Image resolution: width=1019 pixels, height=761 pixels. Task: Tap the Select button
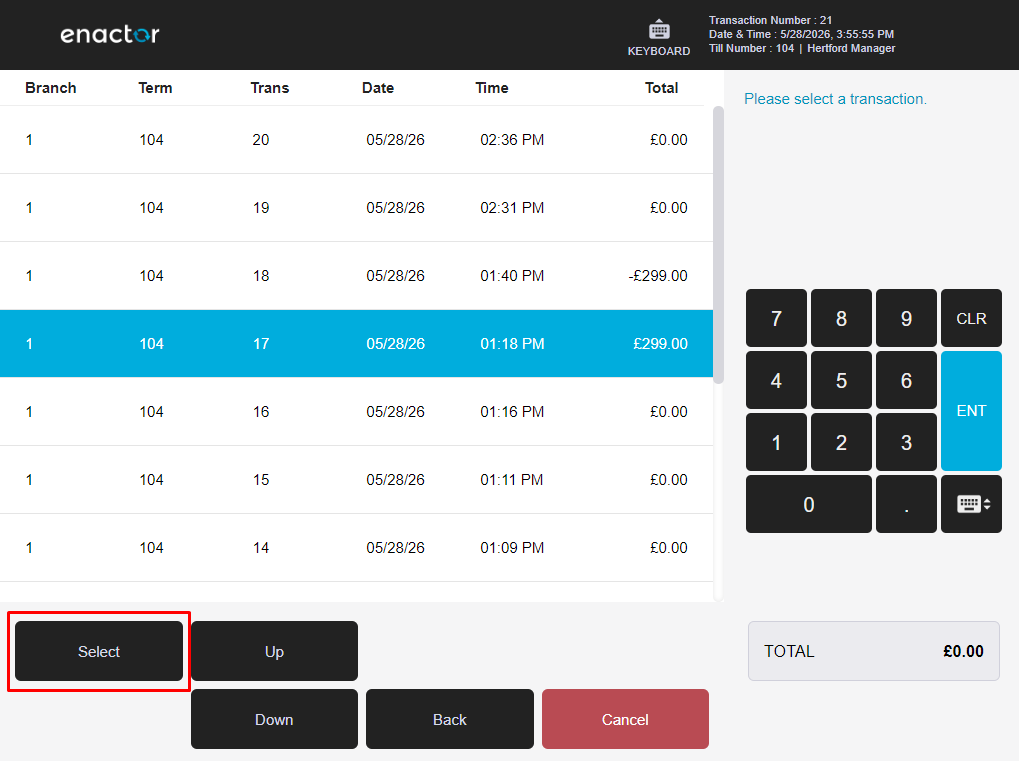coord(99,651)
